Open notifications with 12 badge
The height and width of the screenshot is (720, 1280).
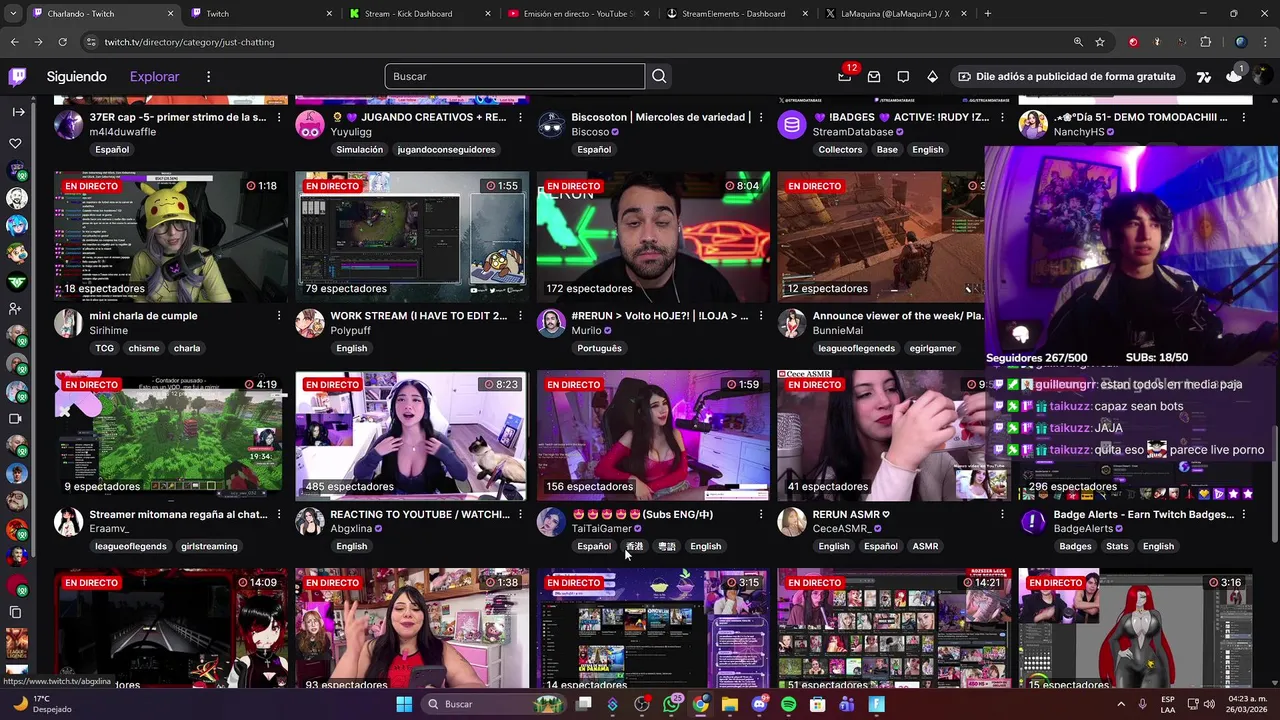click(x=845, y=76)
